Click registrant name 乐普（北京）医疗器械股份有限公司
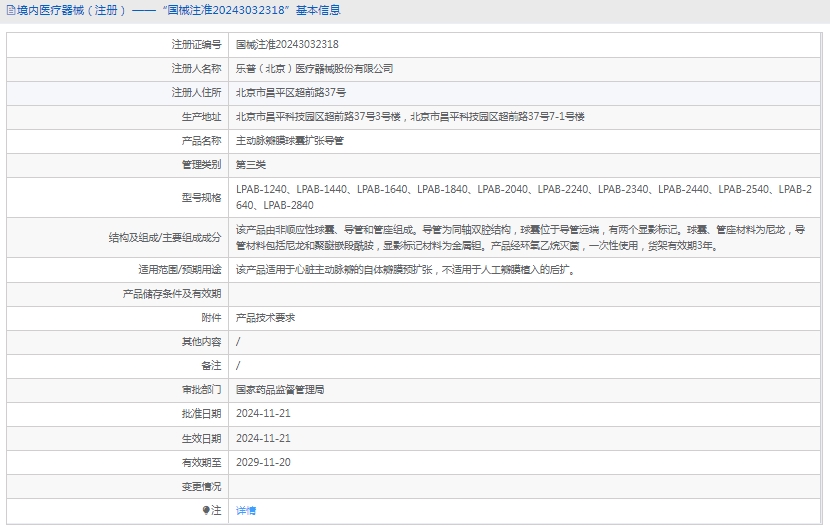 [314, 69]
